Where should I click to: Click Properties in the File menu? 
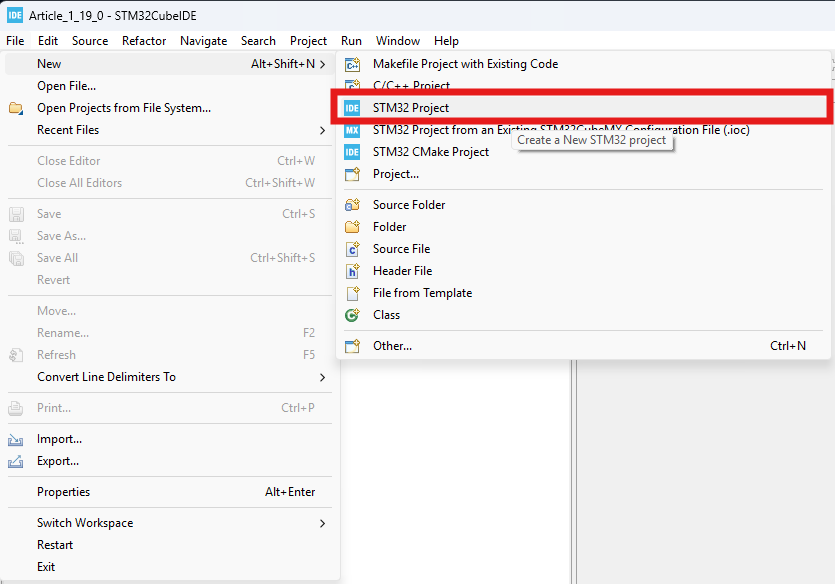(x=63, y=492)
